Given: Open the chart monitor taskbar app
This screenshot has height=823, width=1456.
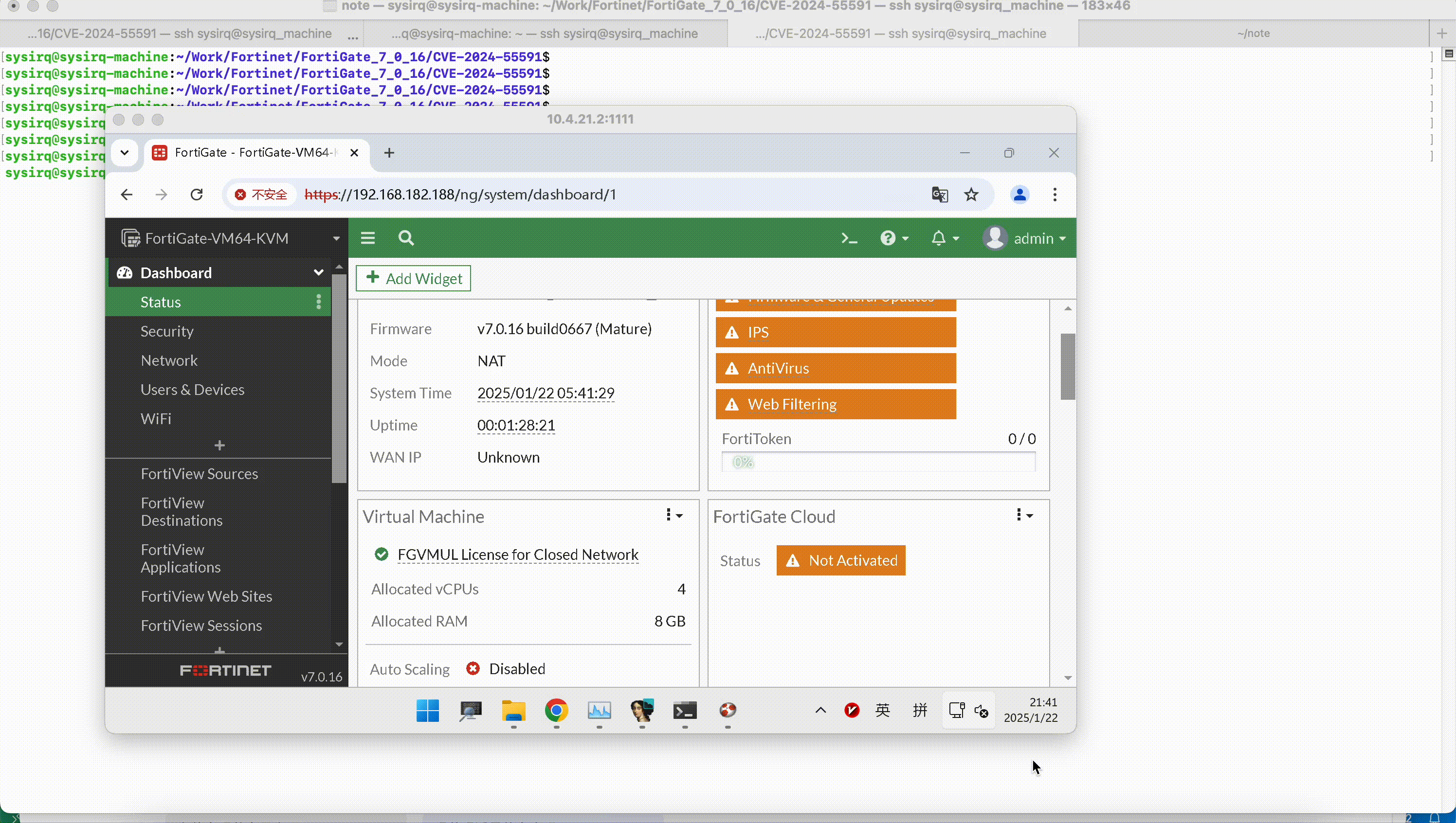Looking at the screenshot, I should pos(600,711).
